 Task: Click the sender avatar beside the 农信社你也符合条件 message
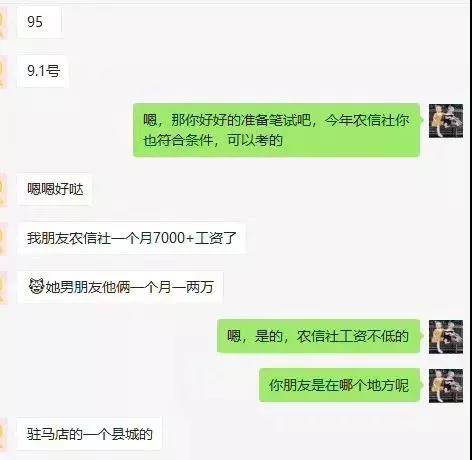pyautogui.click(x=446, y=121)
